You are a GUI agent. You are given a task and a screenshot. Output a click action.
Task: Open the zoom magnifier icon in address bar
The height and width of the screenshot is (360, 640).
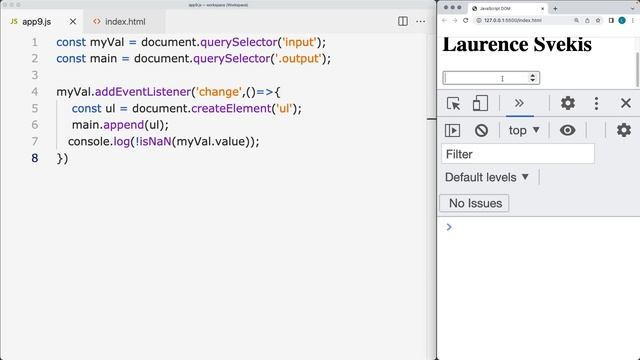pyautogui.click(x=576, y=20)
